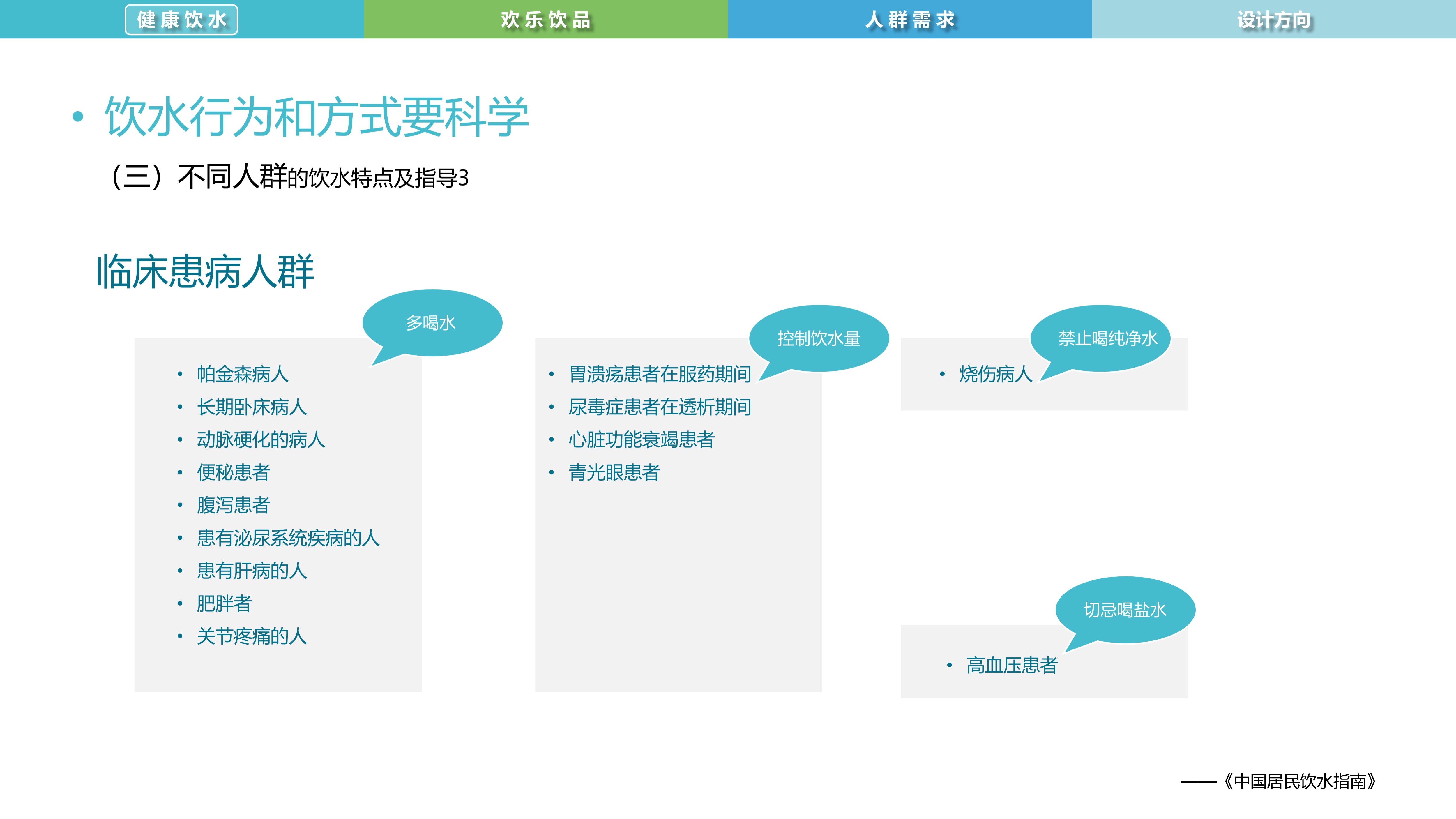Select the subtitle （三）不同人群的饮水特点及指导3
The image size is (1456, 819).
(x=291, y=176)
